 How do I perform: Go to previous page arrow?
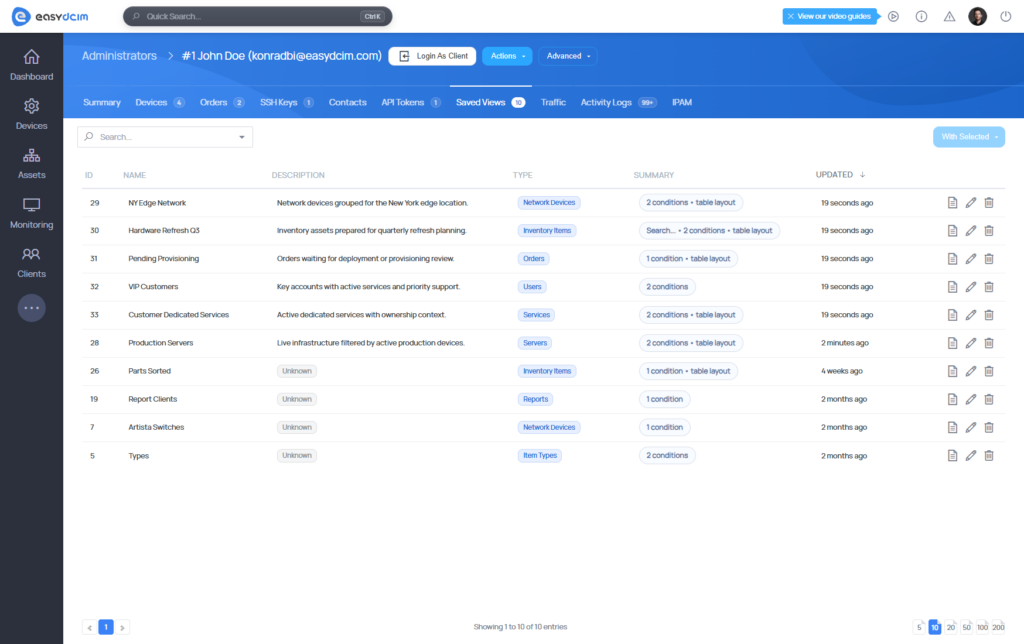click(89, 628)
